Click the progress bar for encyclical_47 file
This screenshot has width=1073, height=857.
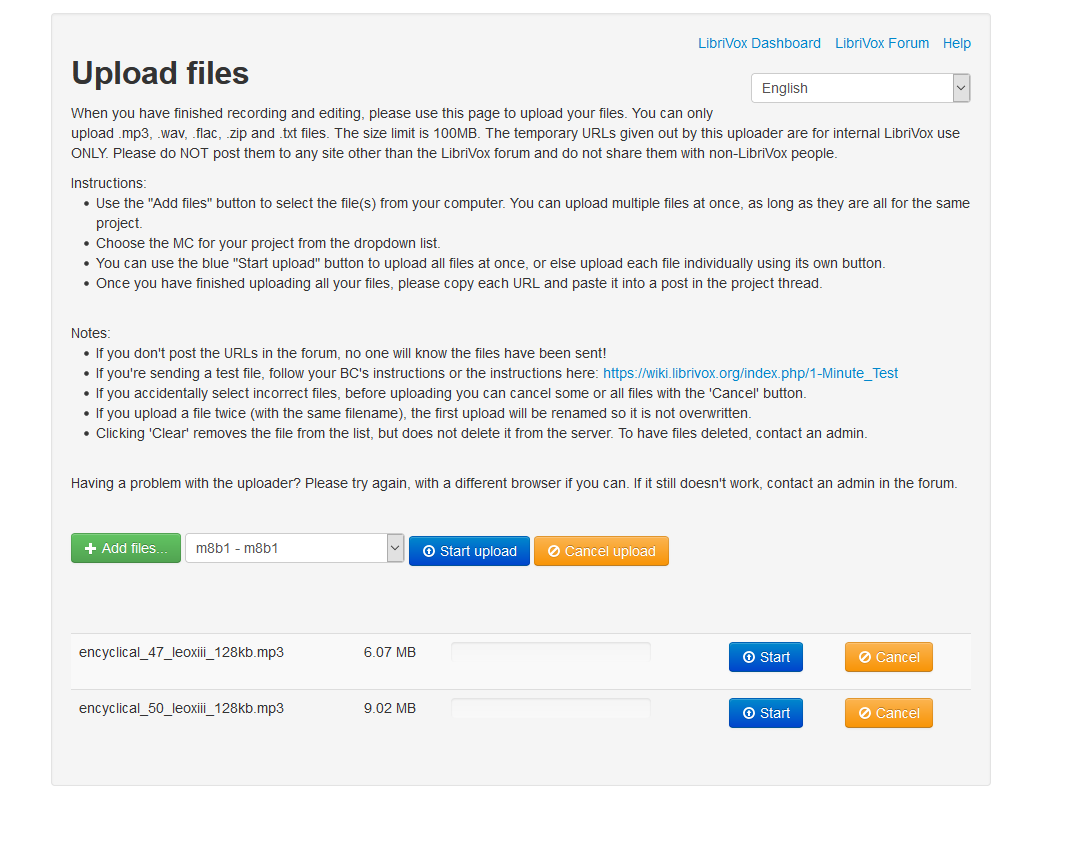click(551, 652)
